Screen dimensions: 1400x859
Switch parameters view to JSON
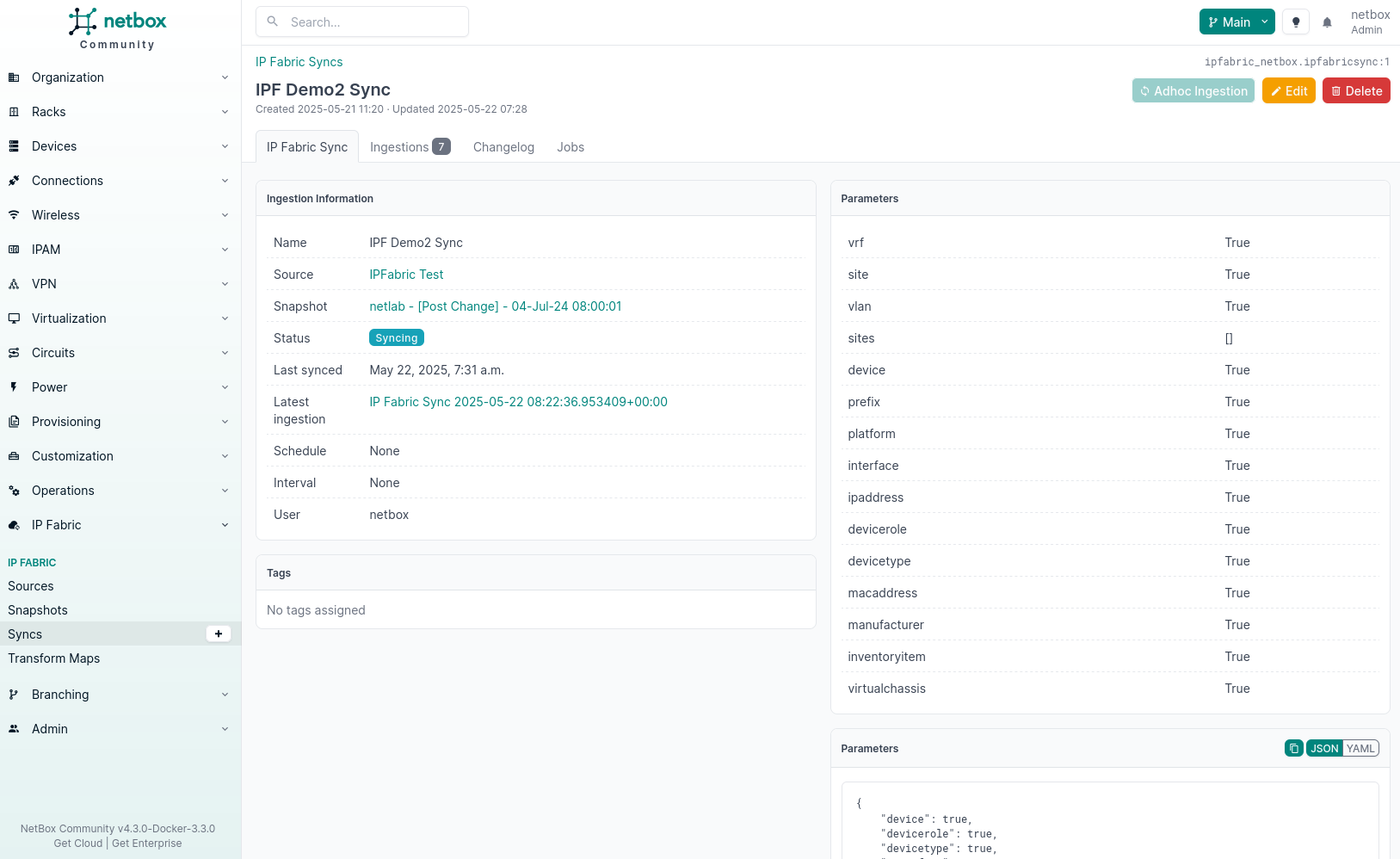pos(1324,748)
